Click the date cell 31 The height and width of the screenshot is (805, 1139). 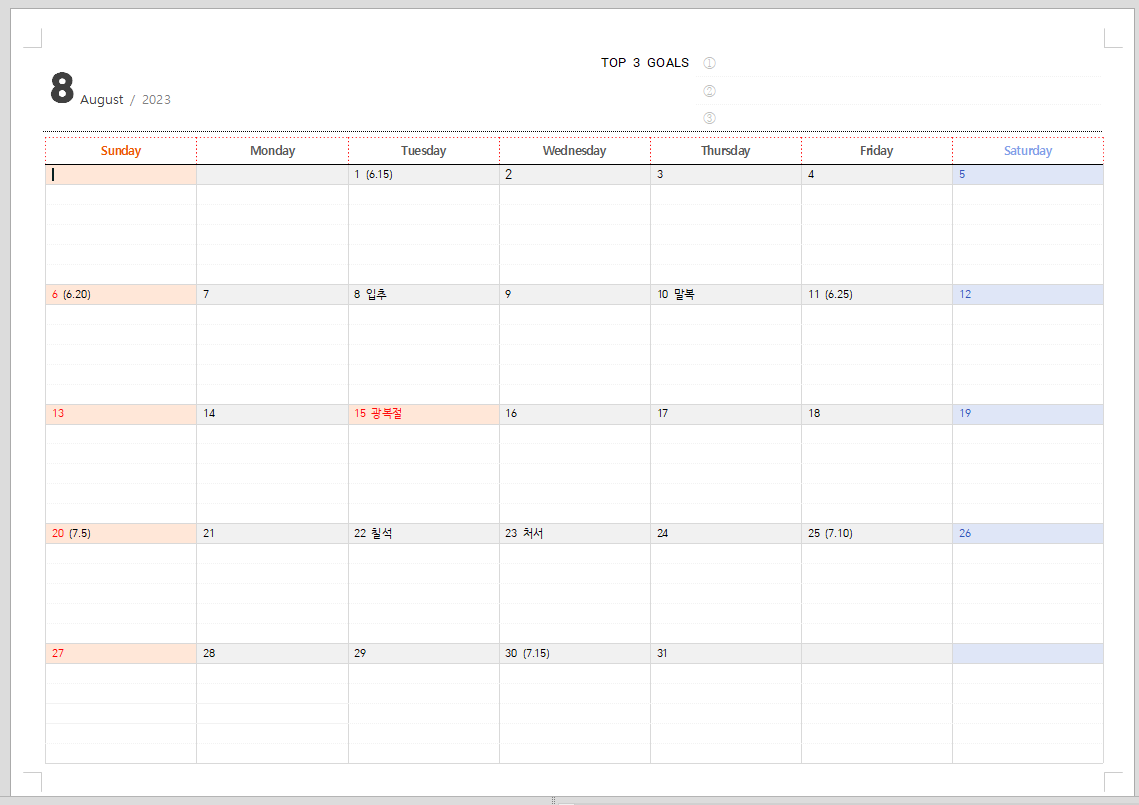pos(726,654)
